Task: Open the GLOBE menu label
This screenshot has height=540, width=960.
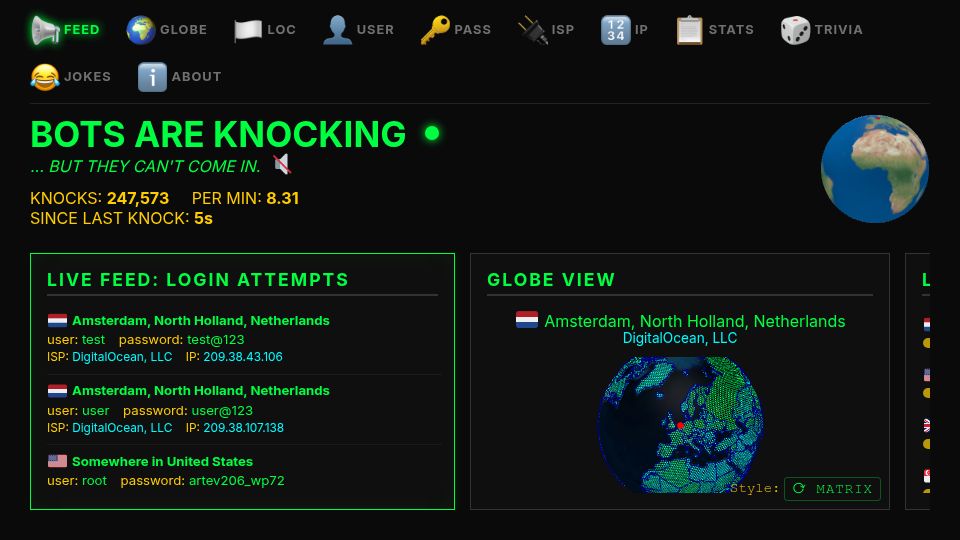Action: 183,30
